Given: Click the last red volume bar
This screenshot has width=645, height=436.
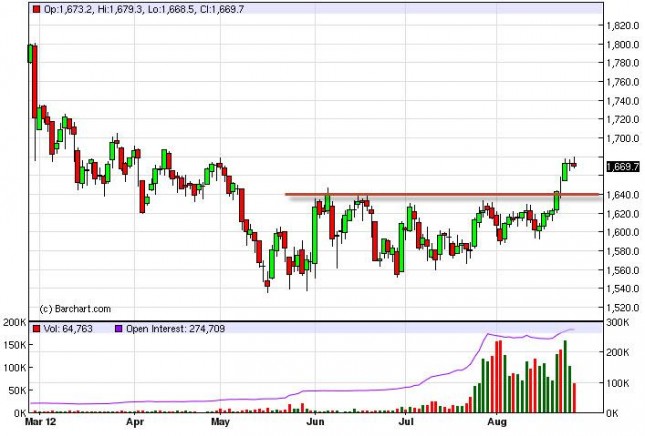Looking at the screenshot, I should click(x=574, y=398).
